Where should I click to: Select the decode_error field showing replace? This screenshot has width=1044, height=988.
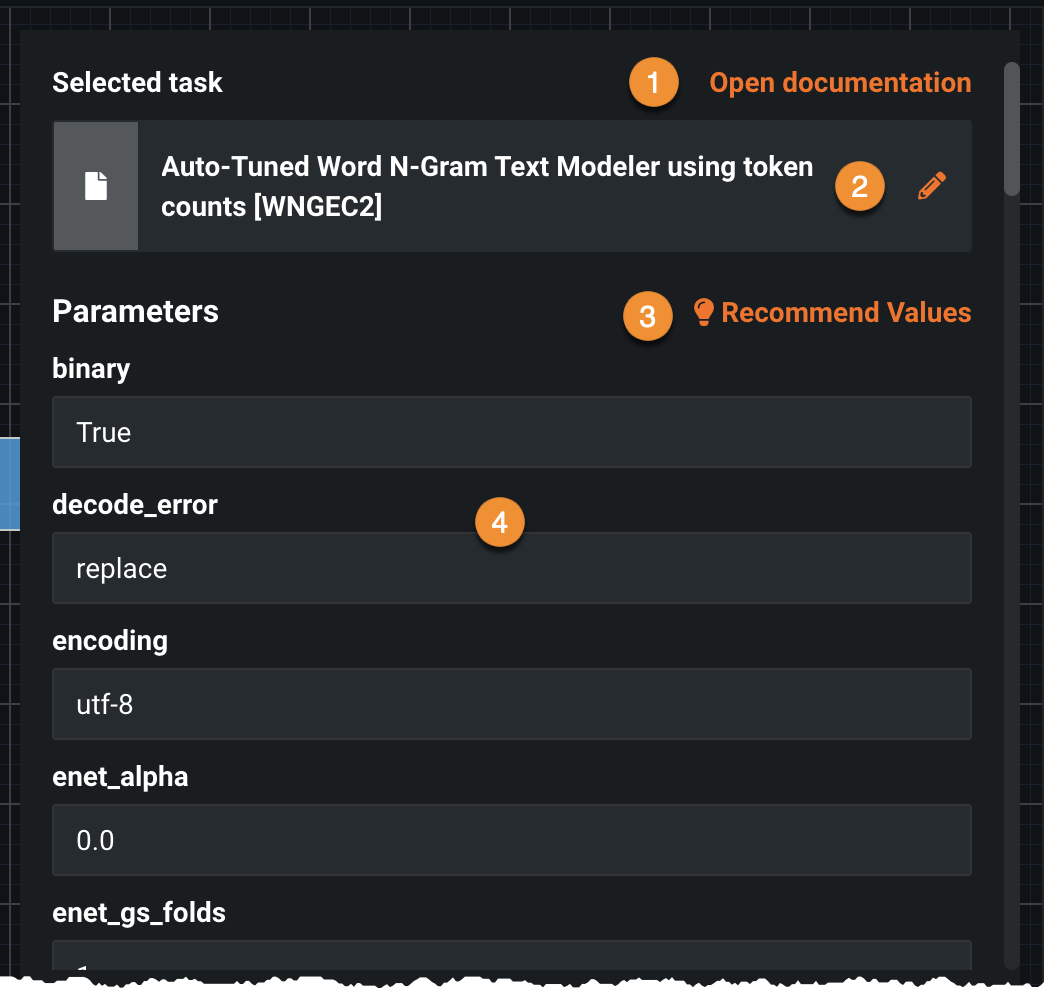coord(511,568)
